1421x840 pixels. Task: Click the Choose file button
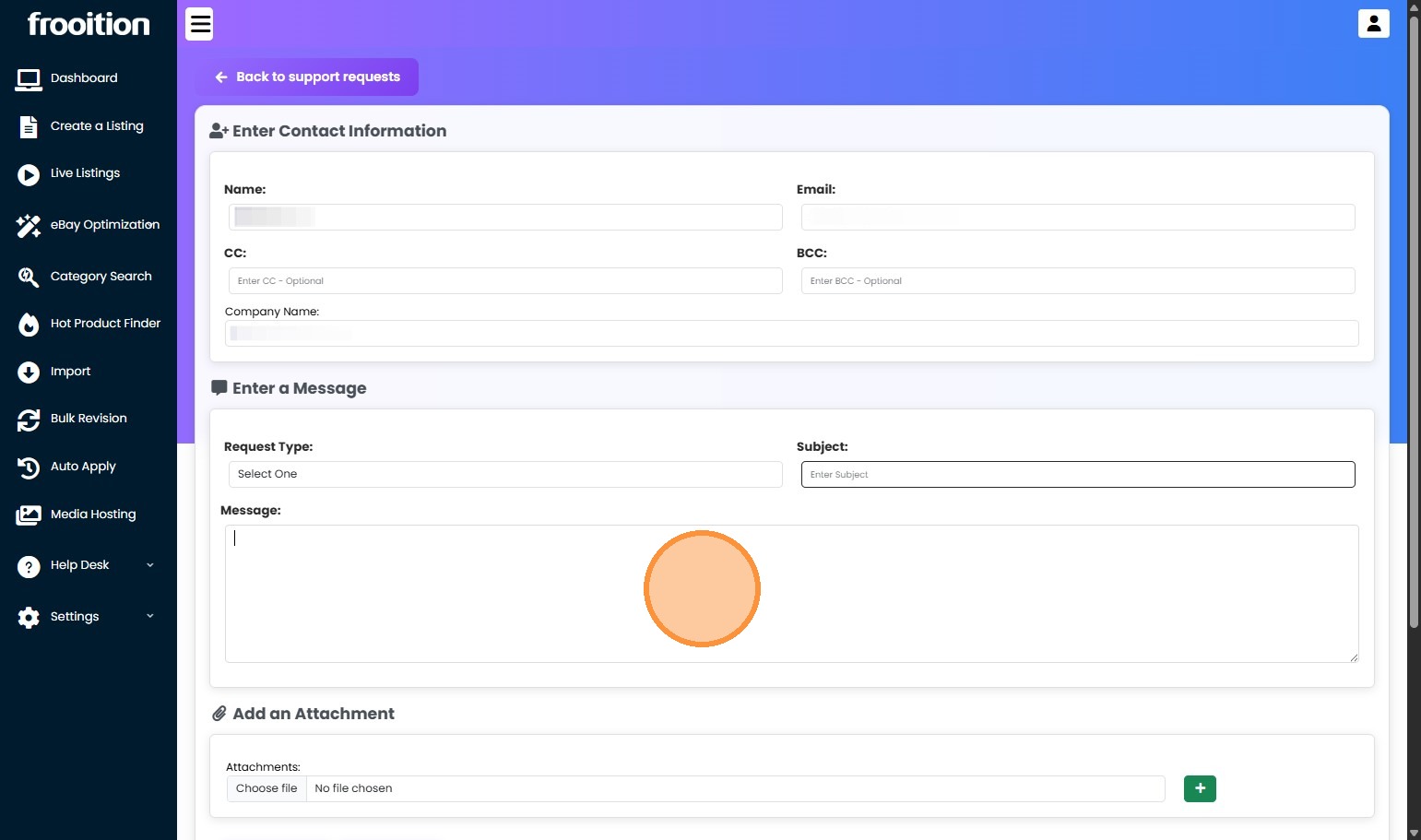[266, 788]
